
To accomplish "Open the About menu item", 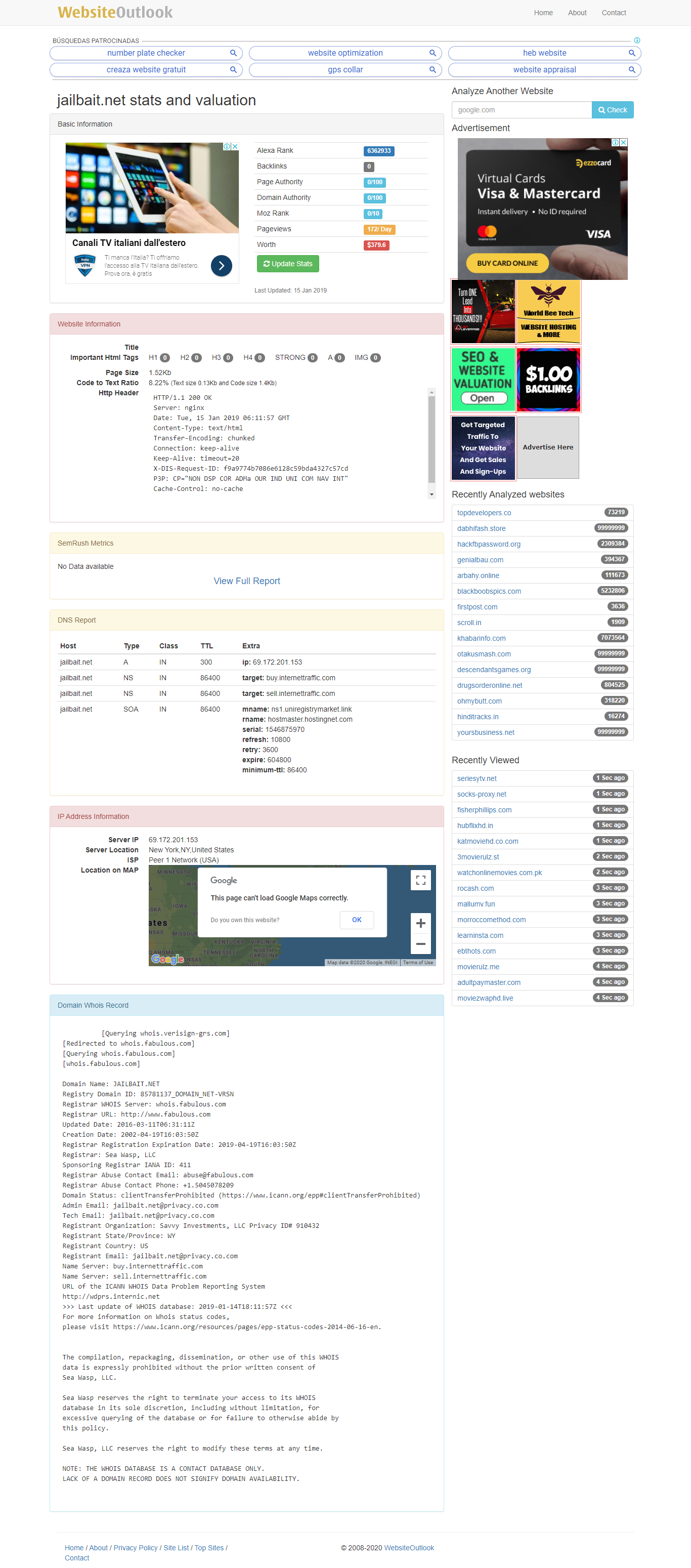I will pyautogui.click(x=577, y=13).
